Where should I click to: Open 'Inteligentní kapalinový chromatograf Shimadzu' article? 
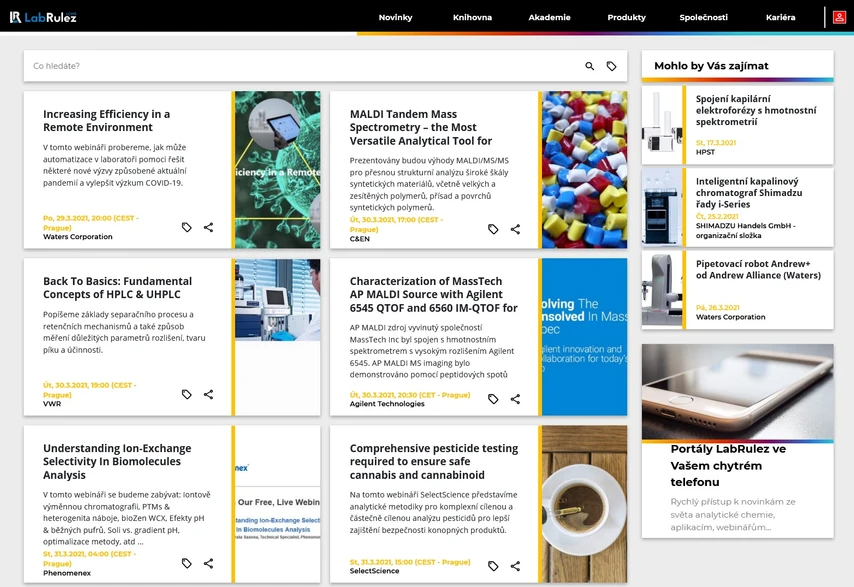pos(748,193)
